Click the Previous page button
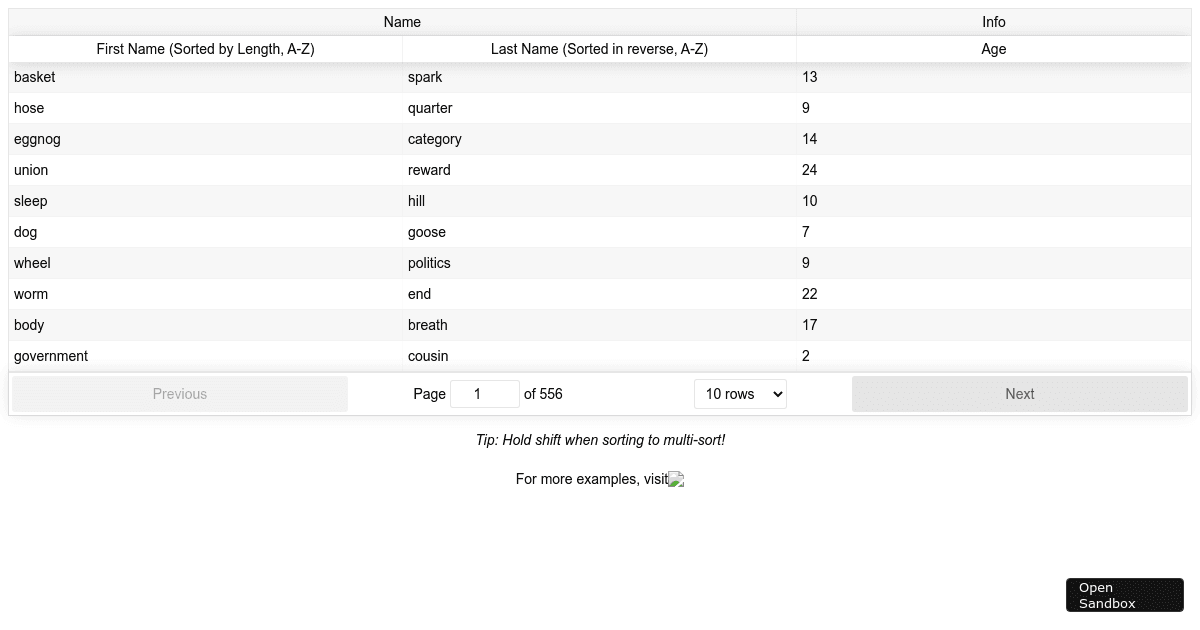1200x630 pixels. point(179,393)
